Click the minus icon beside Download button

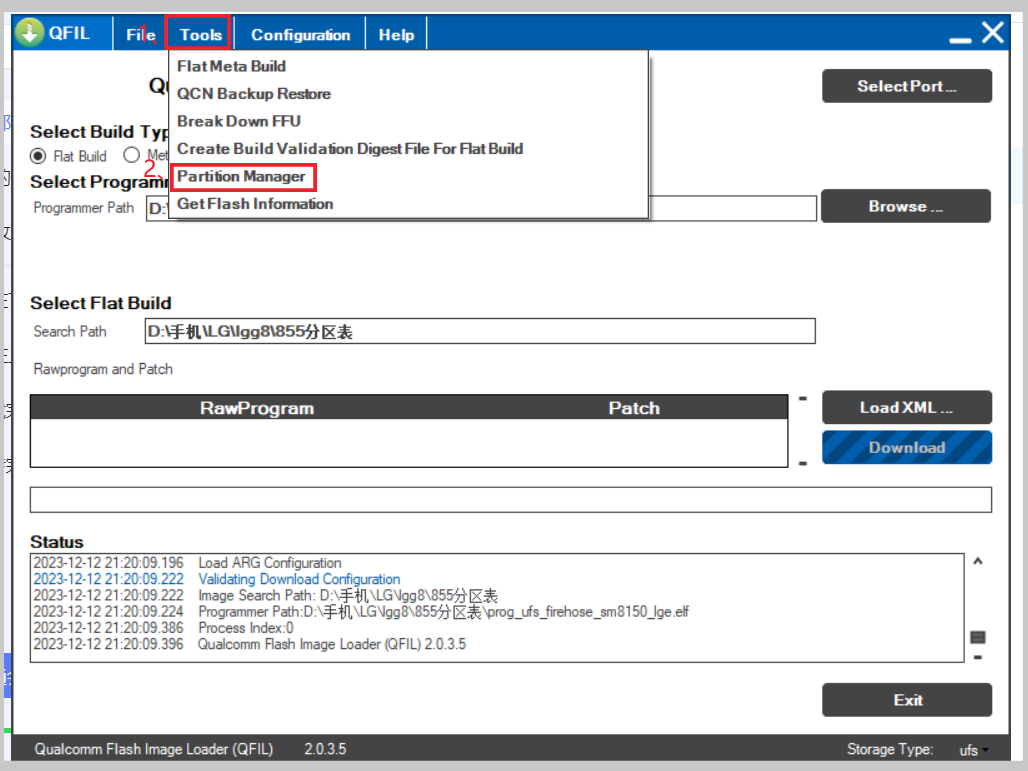click(803, 463)
